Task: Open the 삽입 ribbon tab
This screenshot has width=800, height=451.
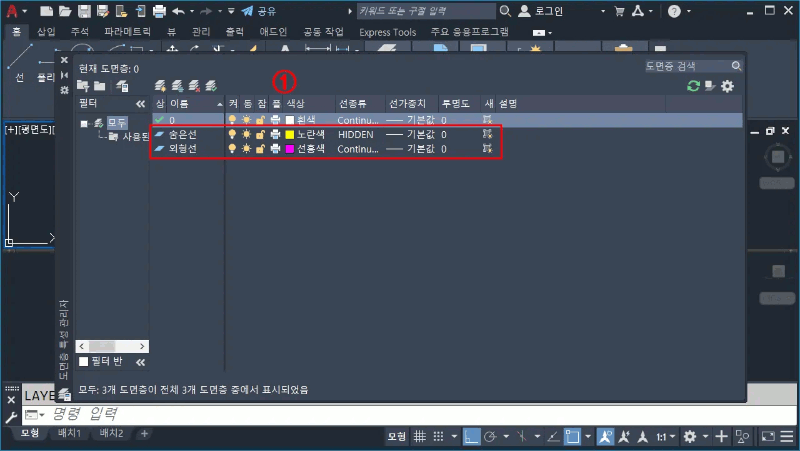Action: pyautogui.click(x=46, y=32)
